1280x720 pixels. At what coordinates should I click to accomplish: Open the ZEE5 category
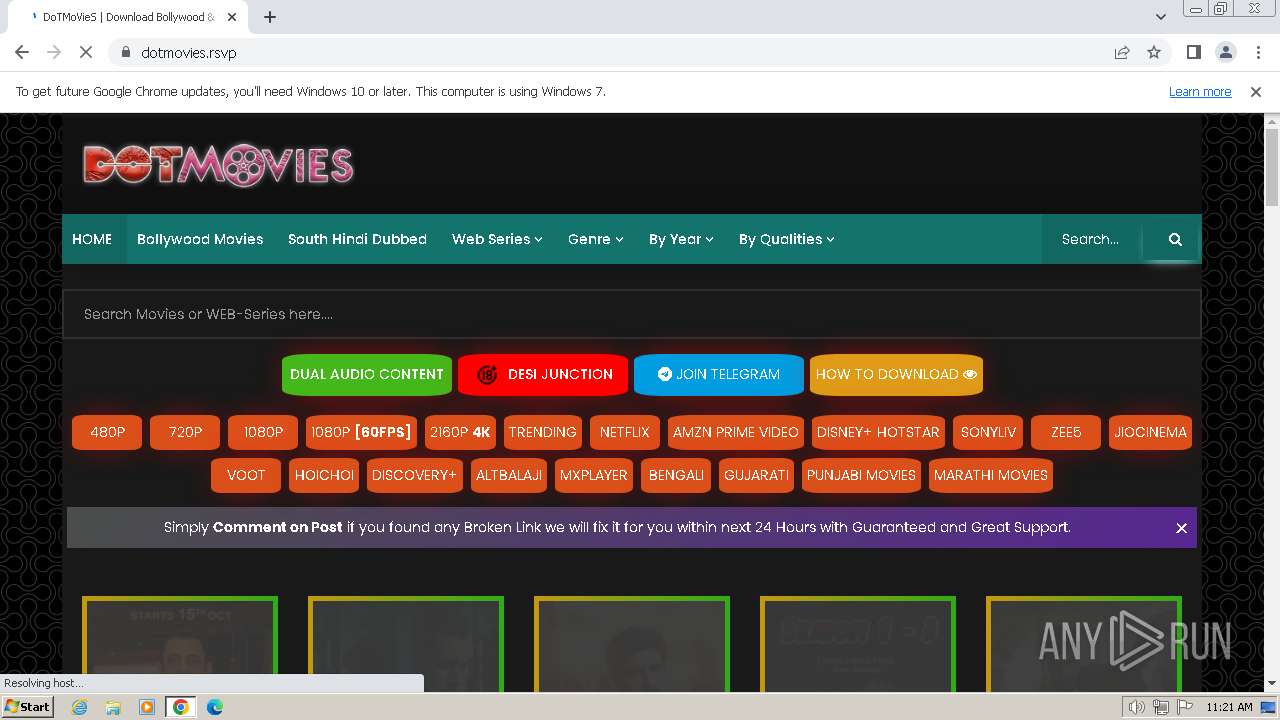click(1066, 432)
